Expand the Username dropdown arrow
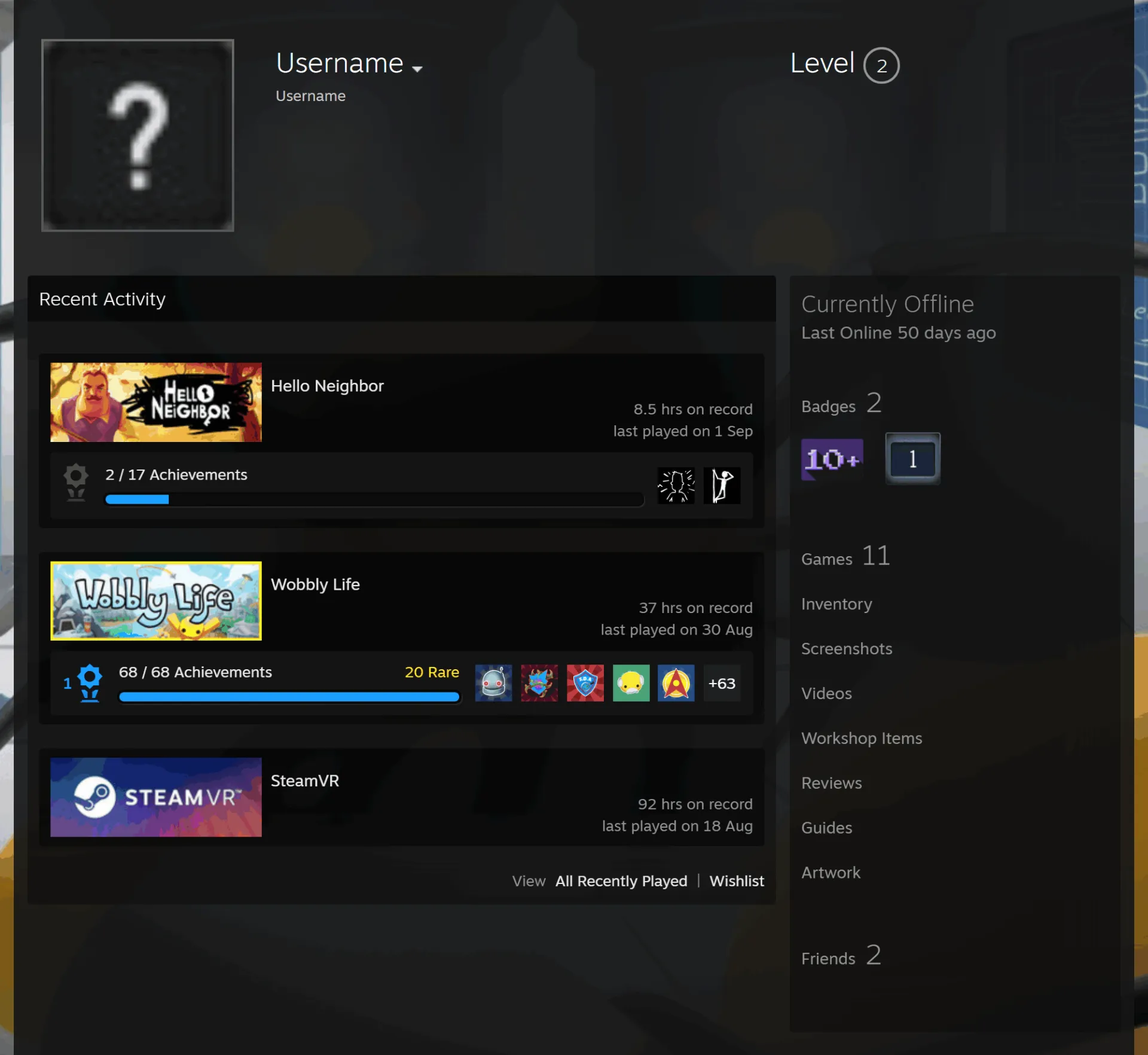 [417, 69]
